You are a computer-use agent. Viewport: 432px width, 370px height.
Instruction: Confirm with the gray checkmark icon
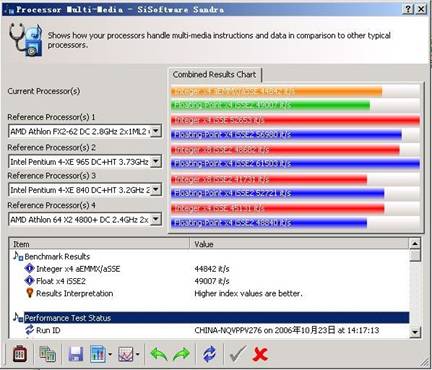point(238,353)
